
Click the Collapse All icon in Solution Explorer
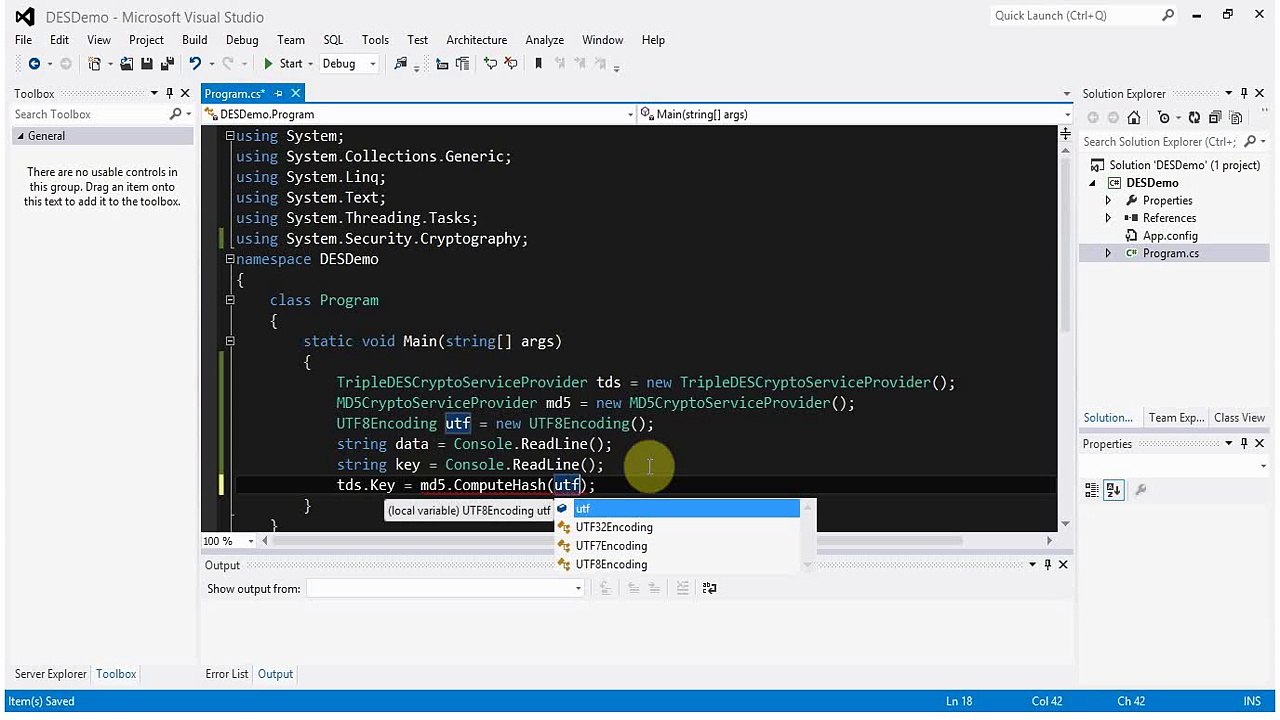(1215, 118)
